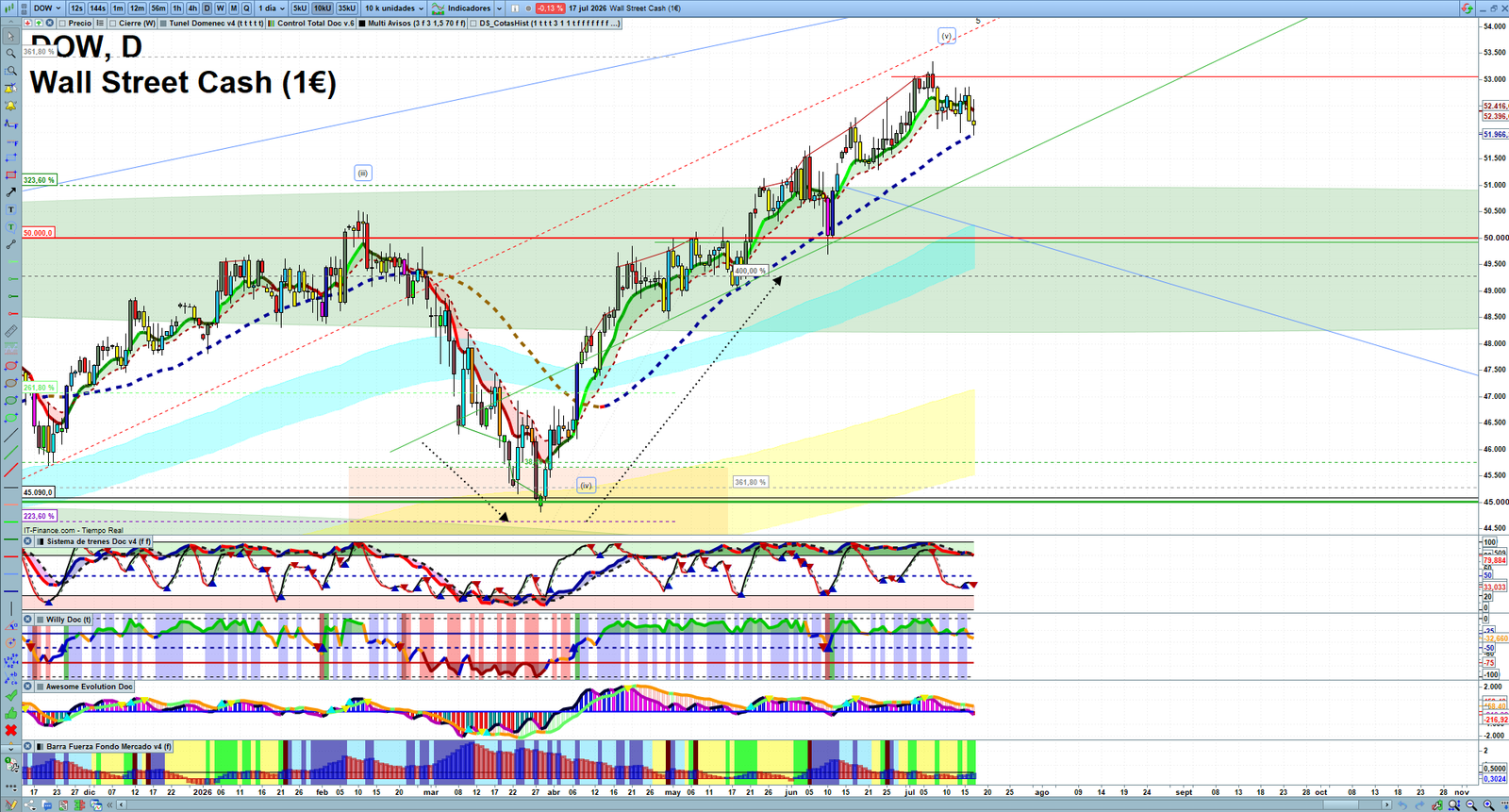This screenshot has width=1509, height=812.
Task: Toggle the Cierre (W) checkbox
Action: click(113, 24)
